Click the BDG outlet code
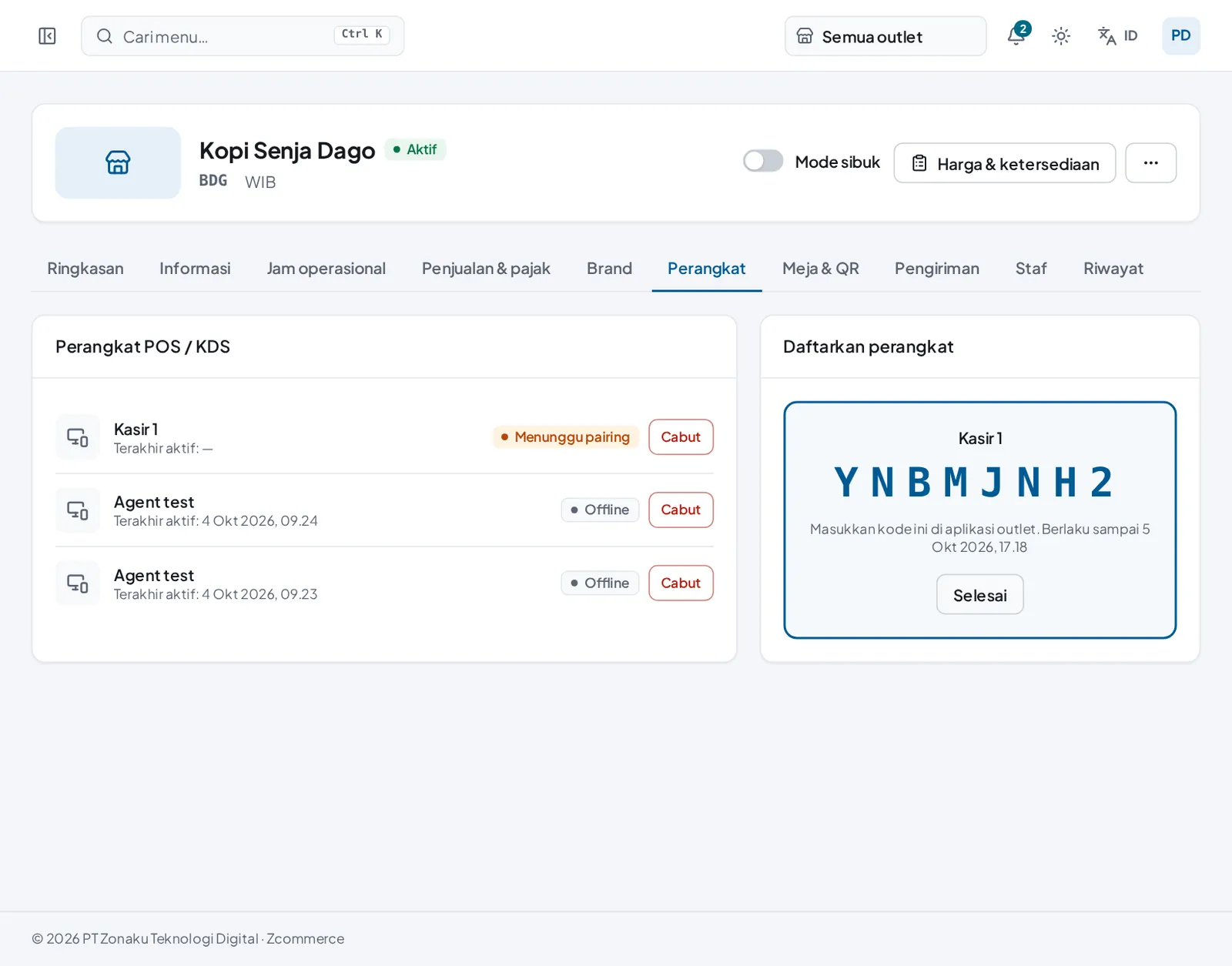This screenshot has height=966, width=1232. click(213, 181)
